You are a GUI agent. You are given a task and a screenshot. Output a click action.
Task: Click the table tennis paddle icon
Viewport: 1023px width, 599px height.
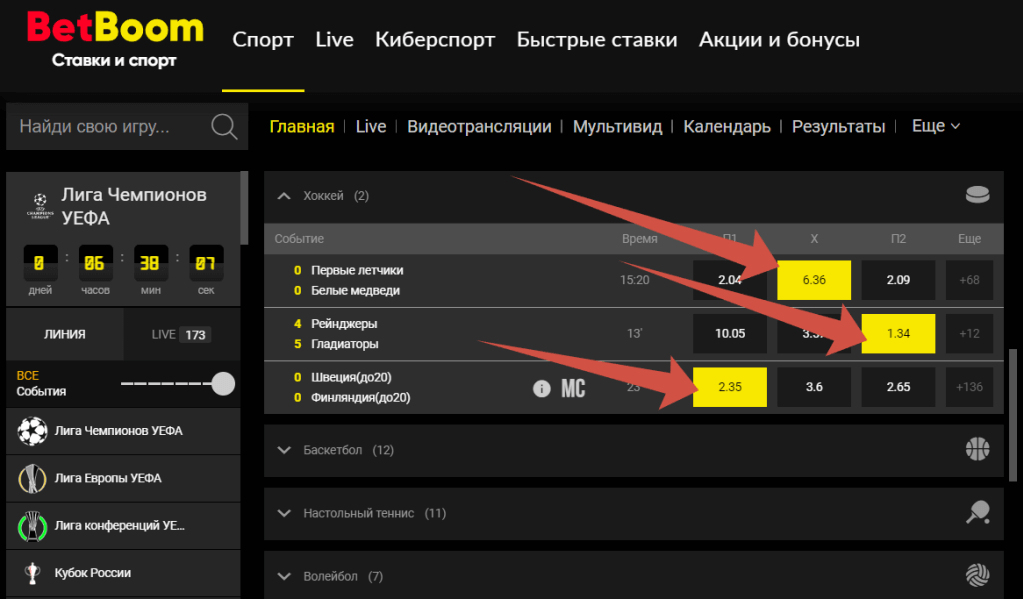pos(977,513)
